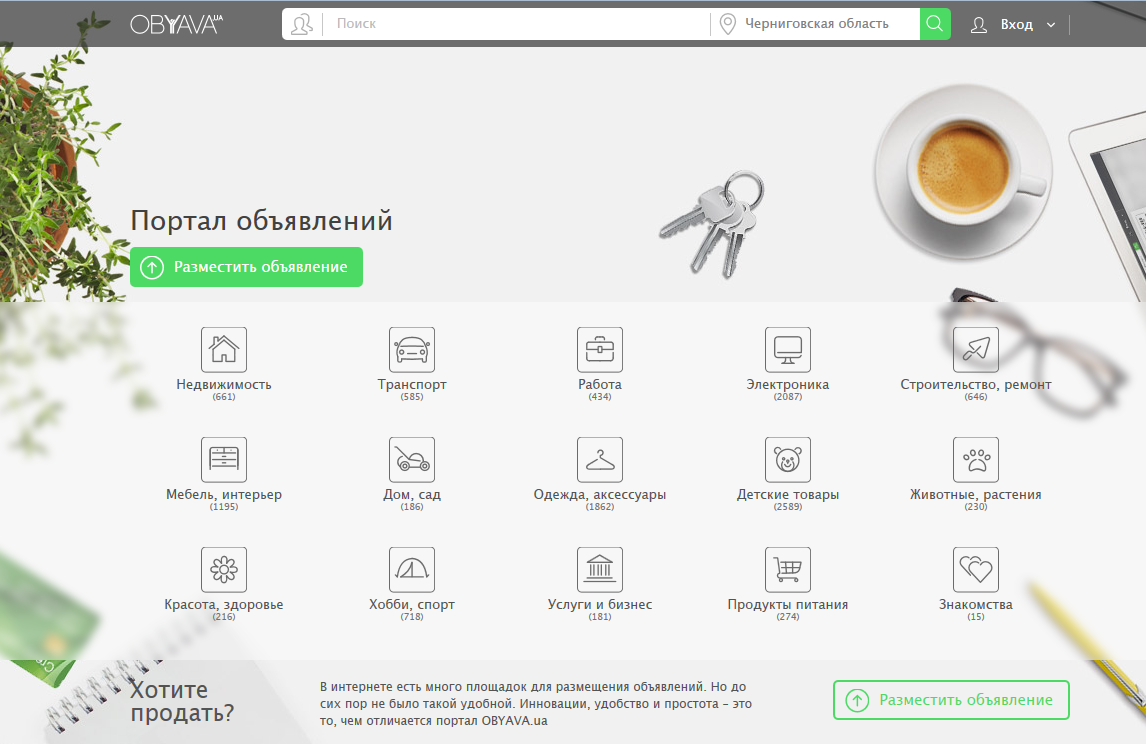Image resolution: width=1146 pixels, height=744 pixels.
Task: Go to OBYAVA homepage via logo
Action: tap(176, 24)
